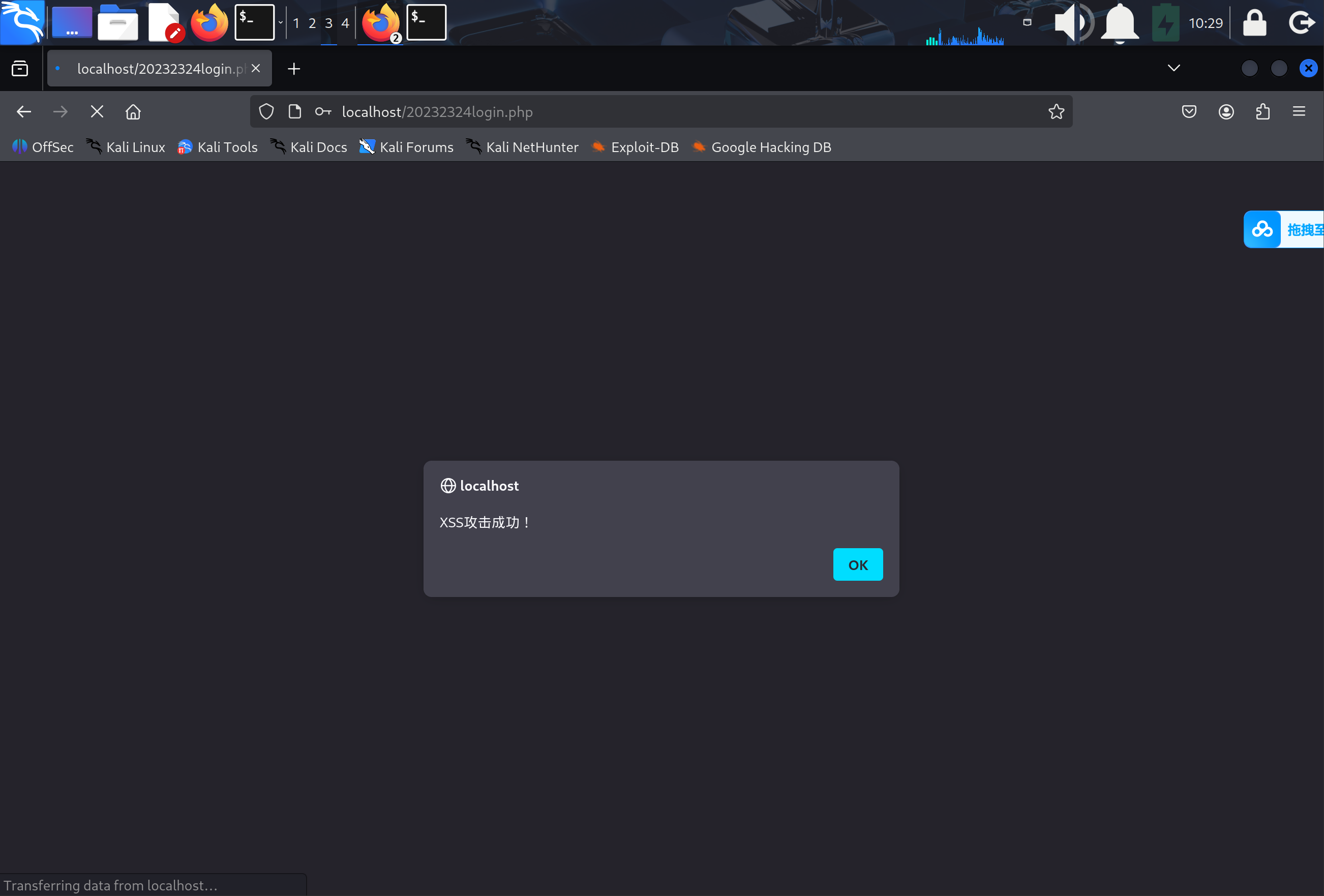Switch to workspace 2
Image resolution: width=1324 pixels, height=896 pixels.
coord(312,23)
